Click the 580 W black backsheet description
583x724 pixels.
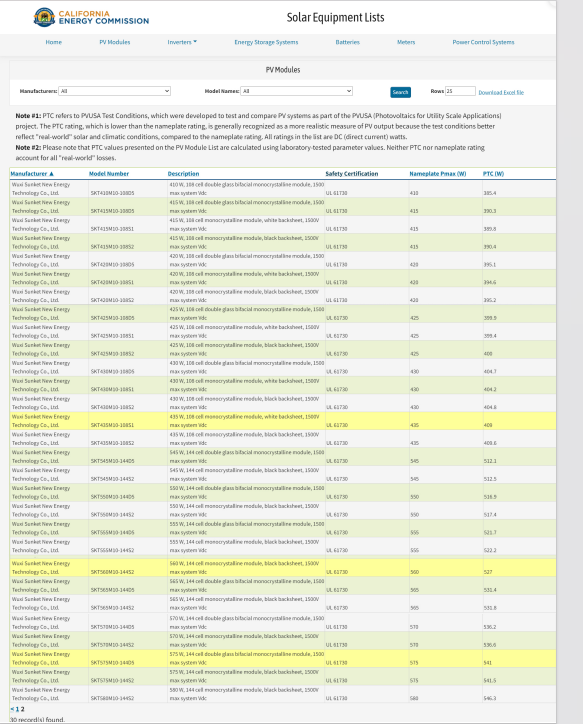coord(244,694)
